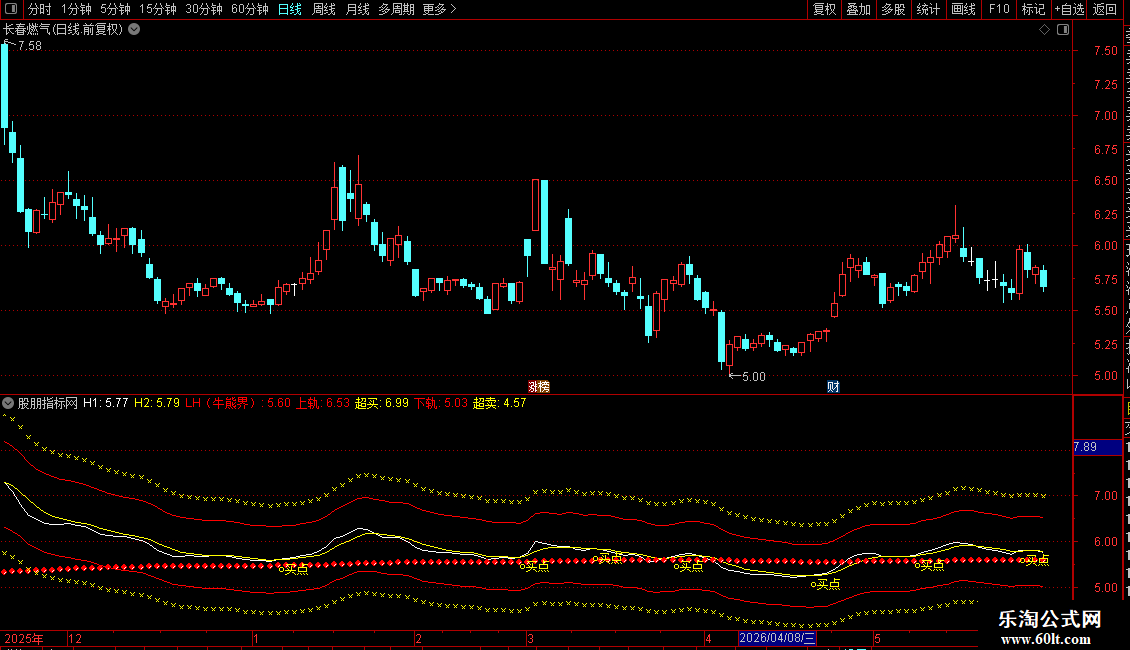
Task: Click the 财 financial marker icon
Action: (x=833, y=387)
